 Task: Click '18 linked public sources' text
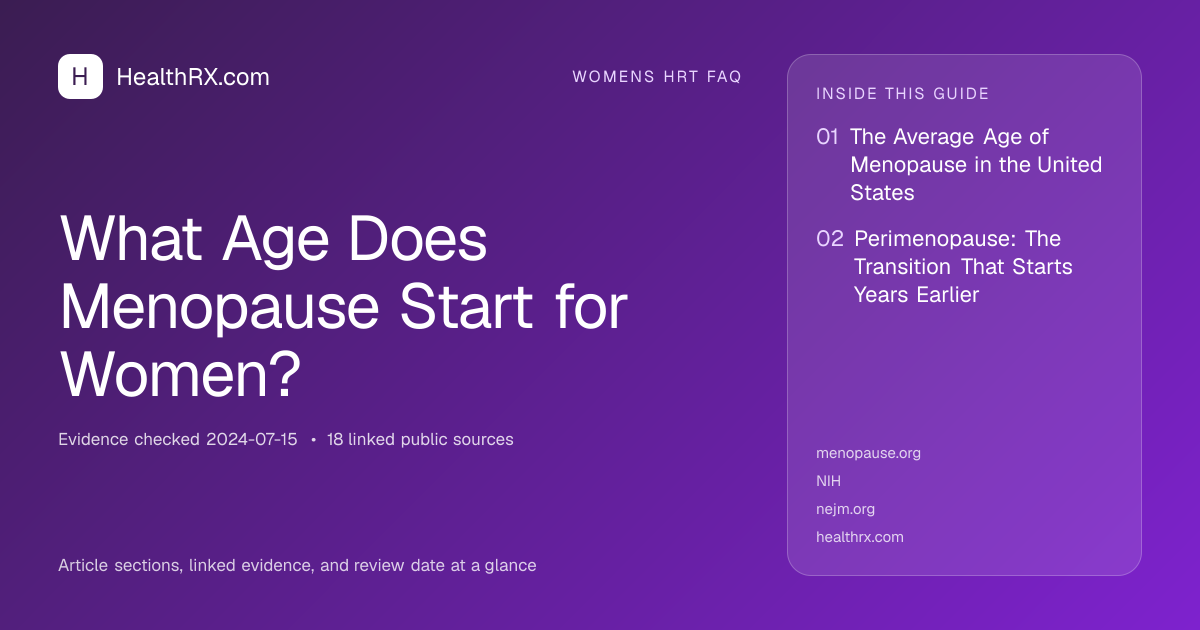(420, 439)
